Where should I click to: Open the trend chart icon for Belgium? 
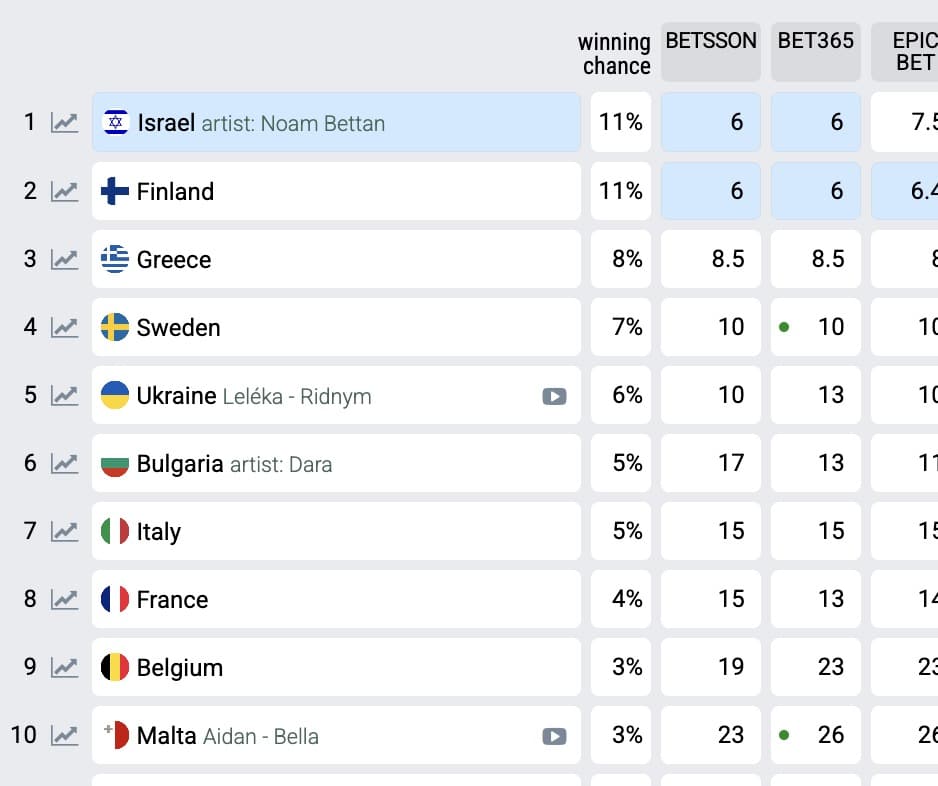pos(65,667)
